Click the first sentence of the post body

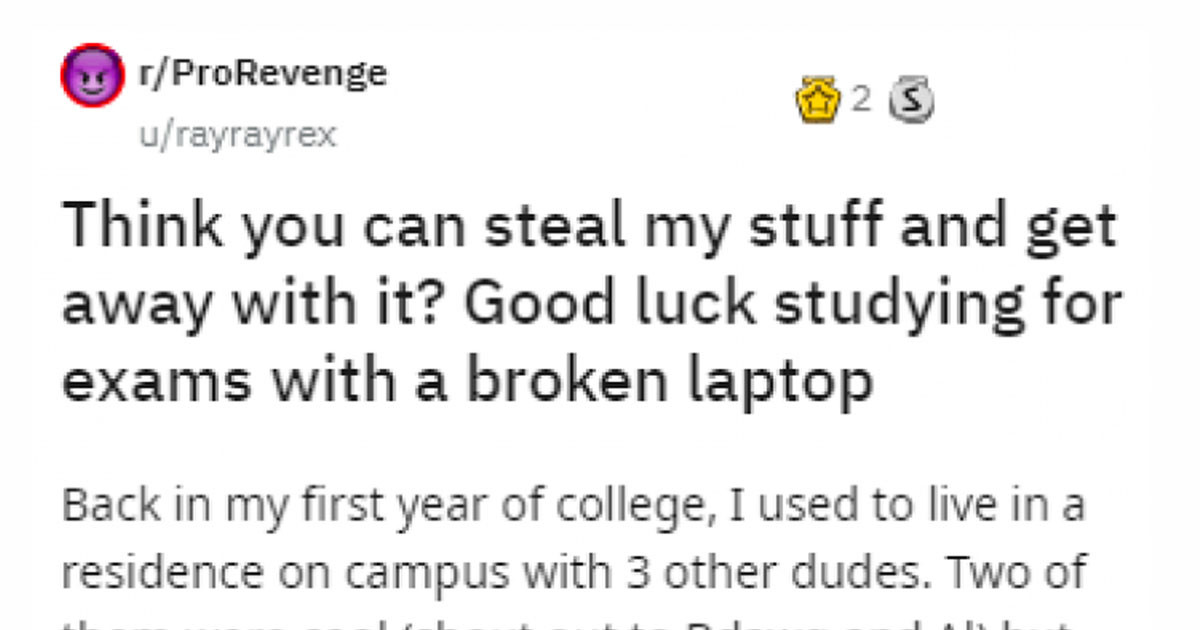[575, 505]
